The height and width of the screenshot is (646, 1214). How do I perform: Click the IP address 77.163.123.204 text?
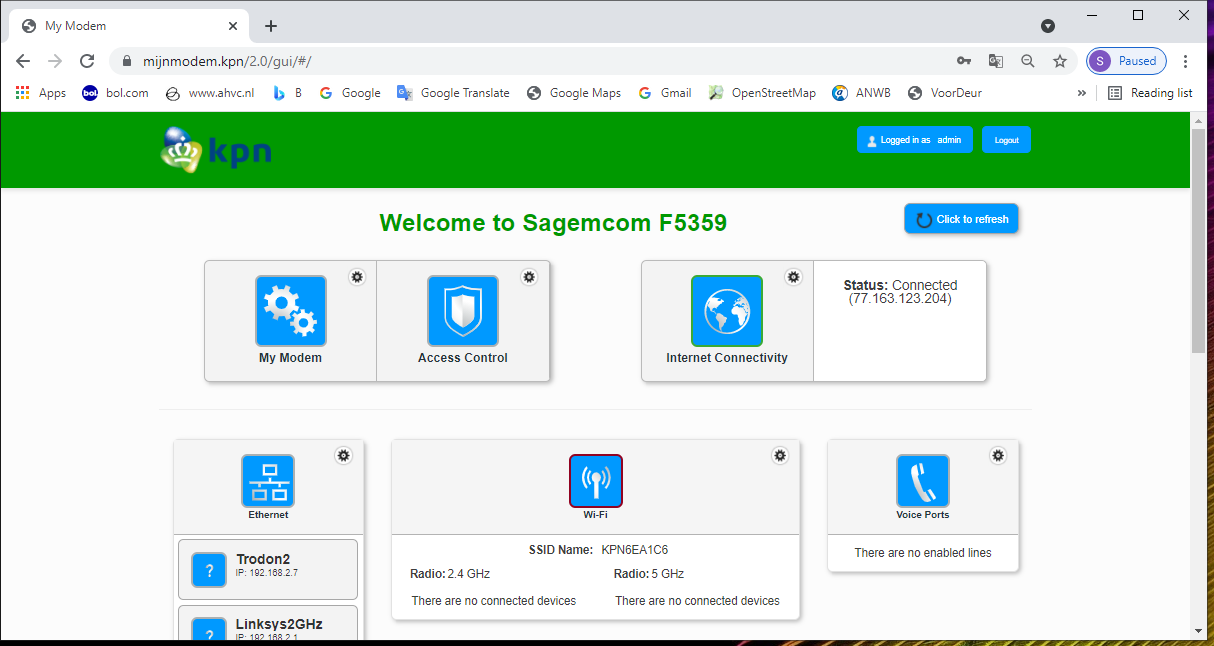900,299
